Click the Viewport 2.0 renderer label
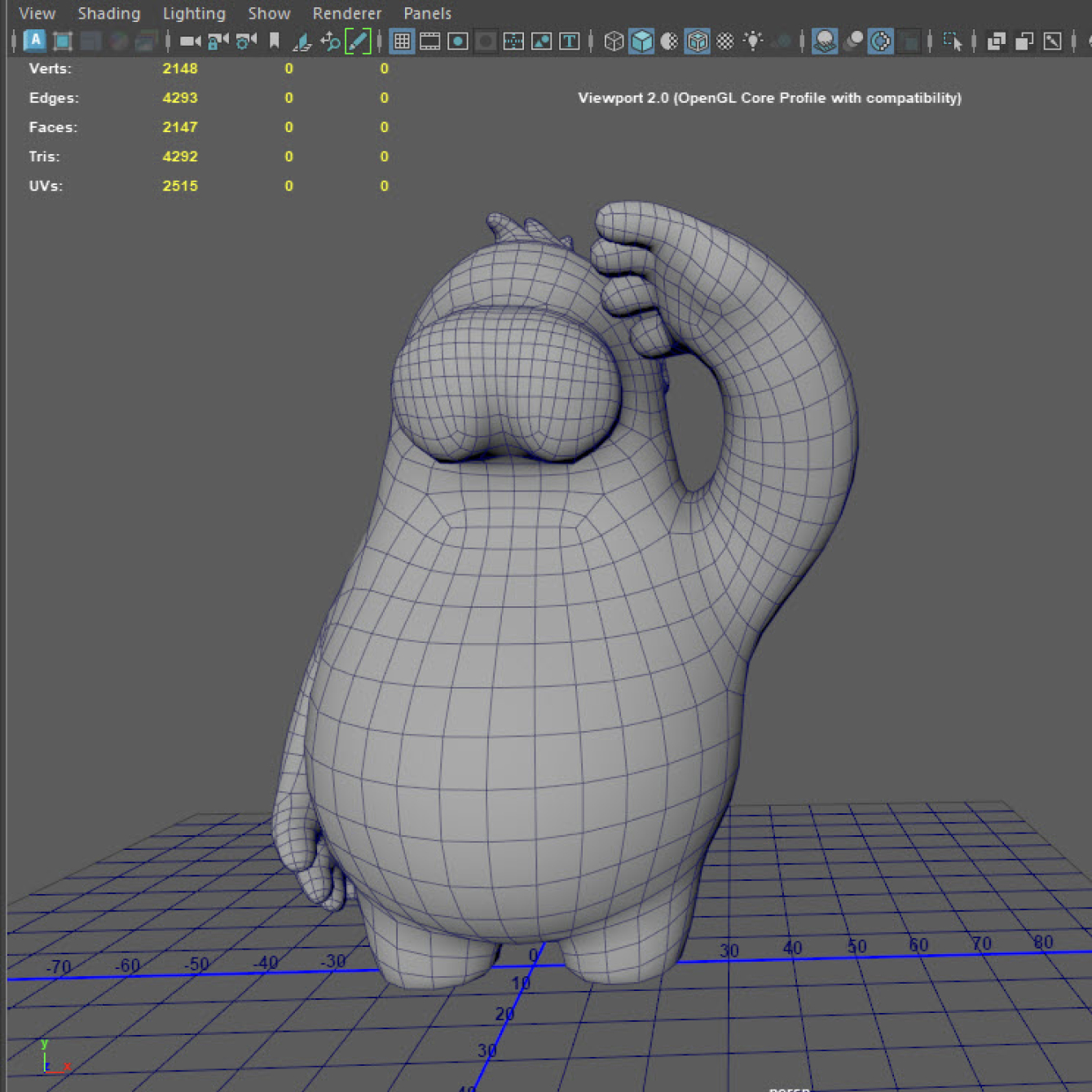The image size is (1092, 1092). tap(769, 98)
